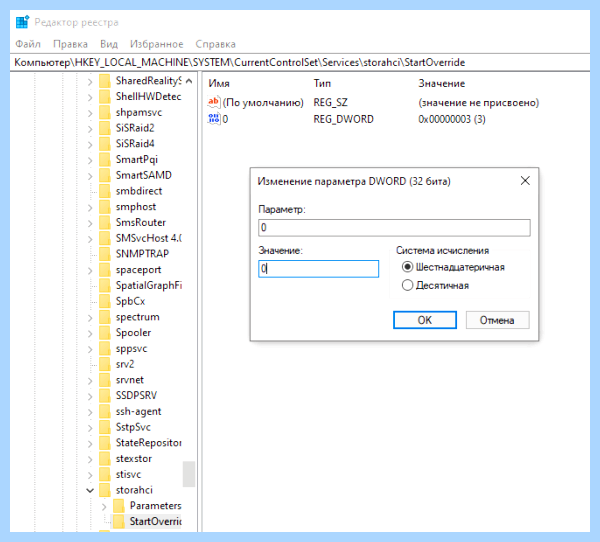Click the SiSRaid2 folder icon
Image resolution: width=600 pixels, height=542 pixels.
(104, 128)
